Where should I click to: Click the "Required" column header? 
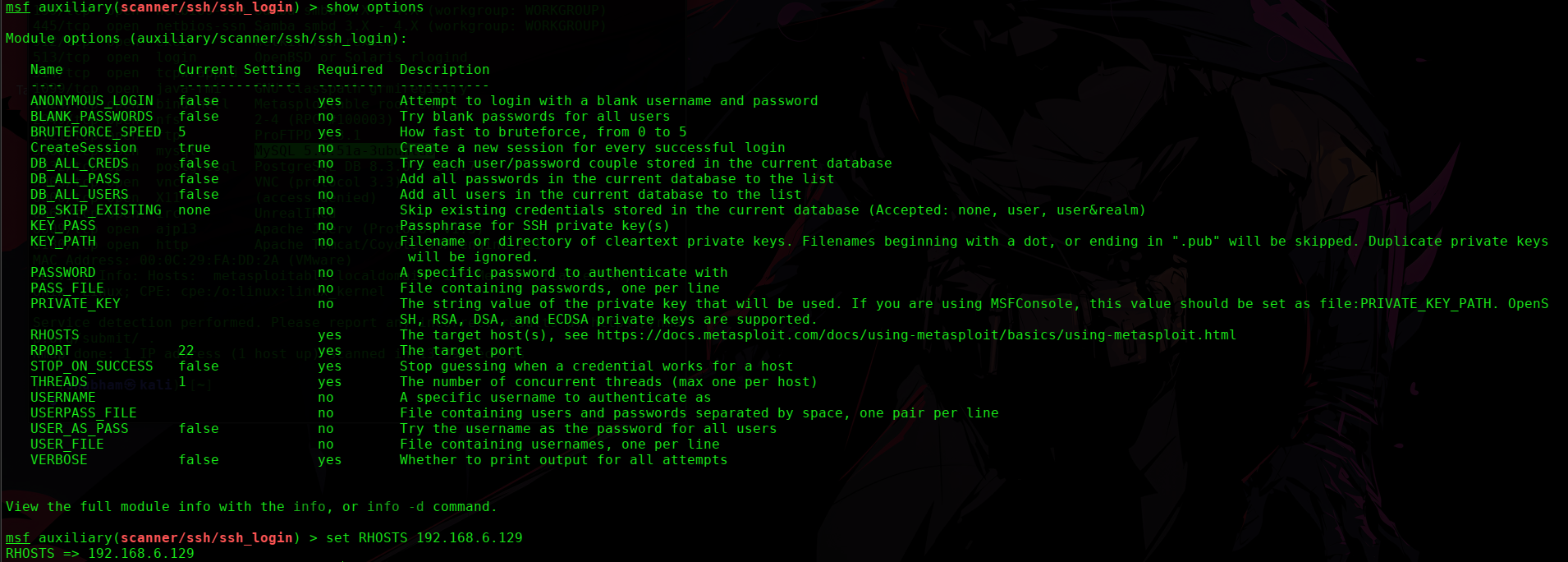click(350, 70)
